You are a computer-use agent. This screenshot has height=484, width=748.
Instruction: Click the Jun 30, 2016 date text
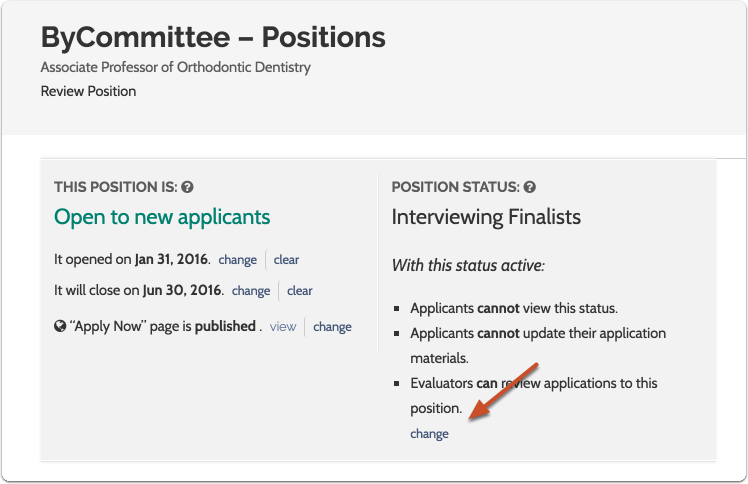tap(182, 290)
